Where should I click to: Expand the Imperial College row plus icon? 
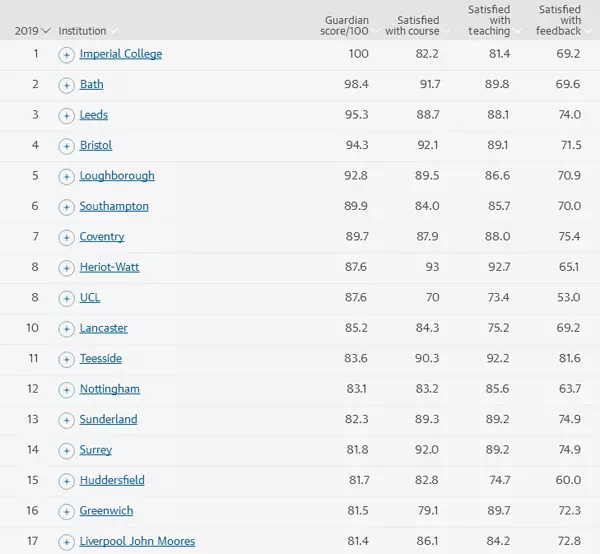pyautogui.click(x=66, y=54)
